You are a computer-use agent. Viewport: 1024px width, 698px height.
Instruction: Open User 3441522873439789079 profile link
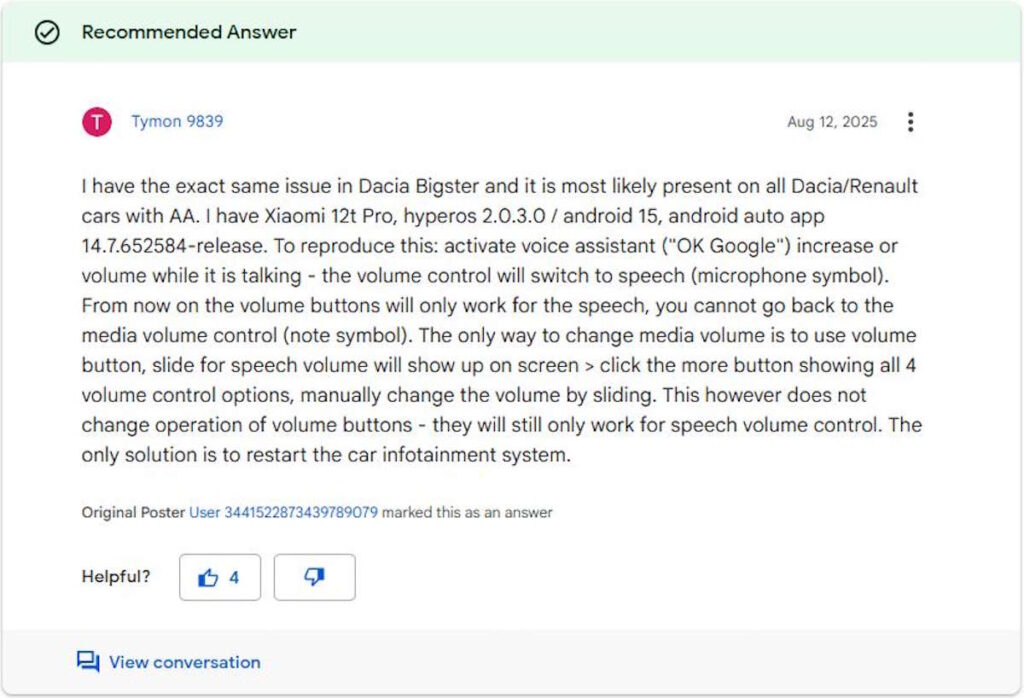point(283,512)
